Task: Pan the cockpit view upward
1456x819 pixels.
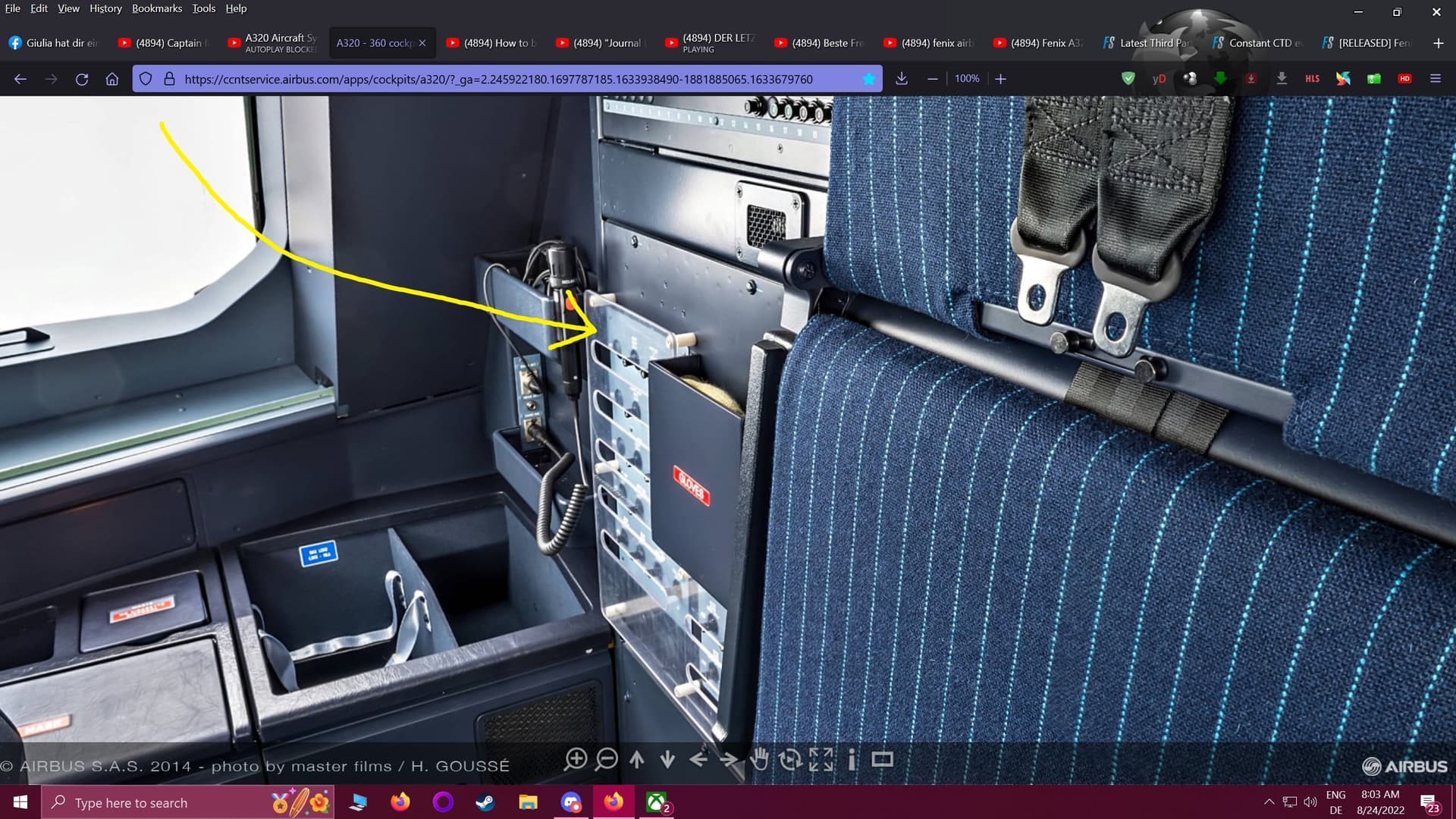Action: tap(637, 759)
